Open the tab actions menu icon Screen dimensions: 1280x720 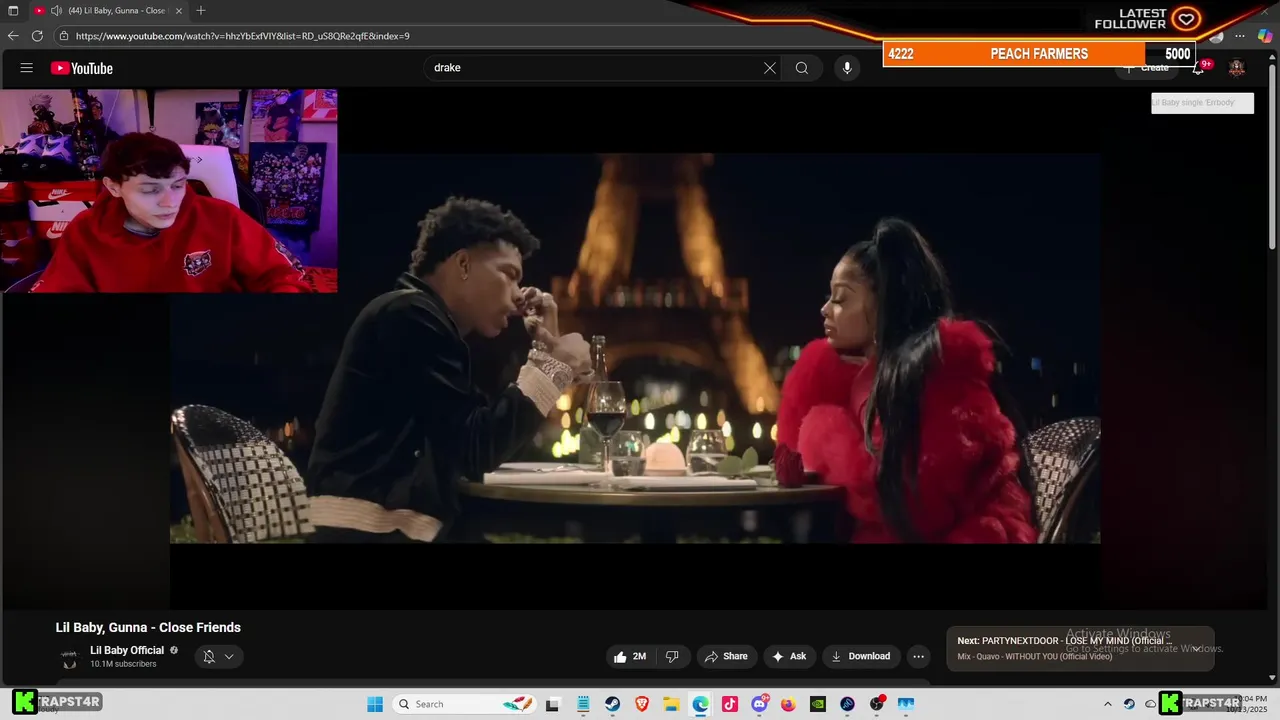13,10
